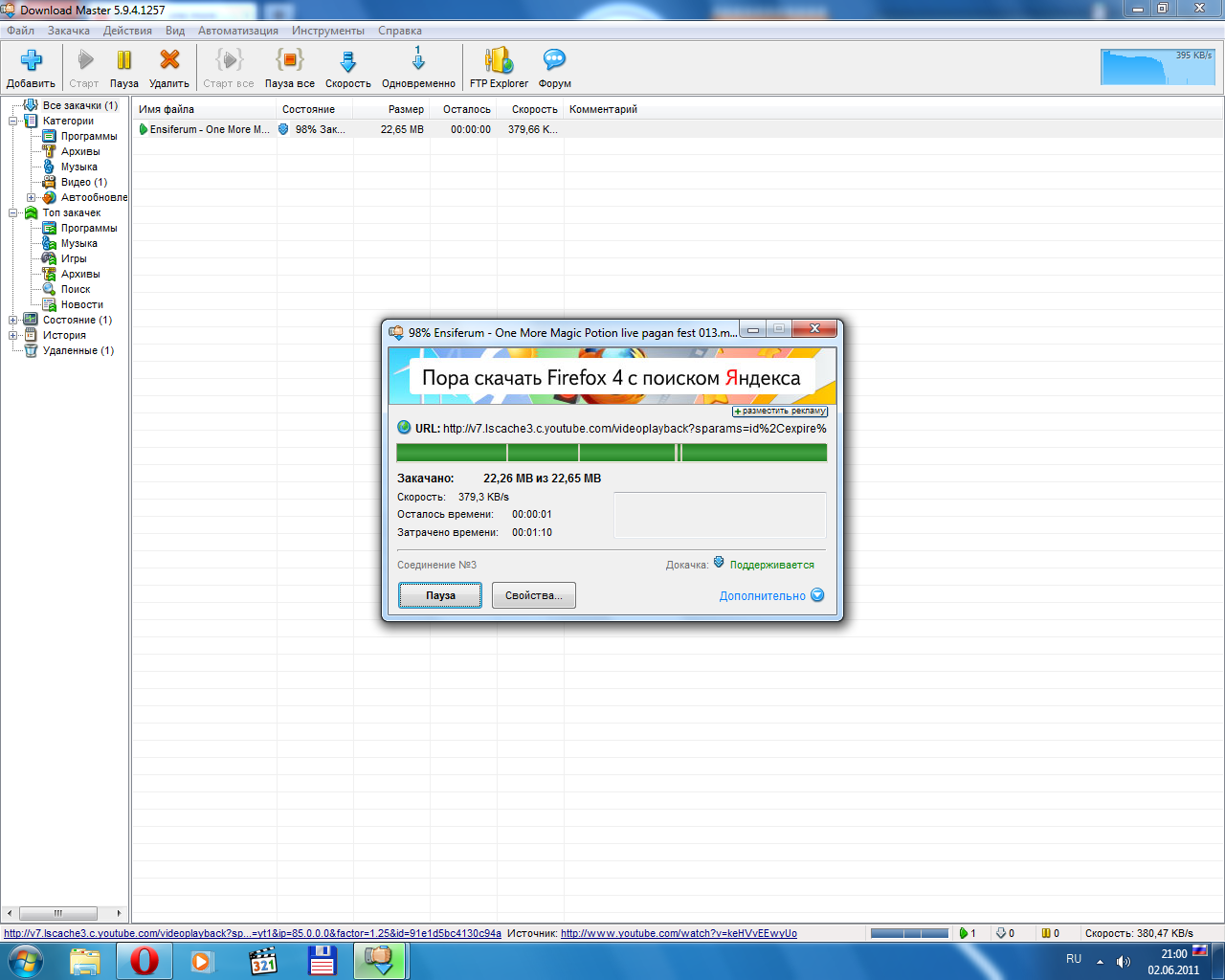1225x980 pixels.
Task: Click the paused downloads status bar icon
Action: pos(1046,933)
